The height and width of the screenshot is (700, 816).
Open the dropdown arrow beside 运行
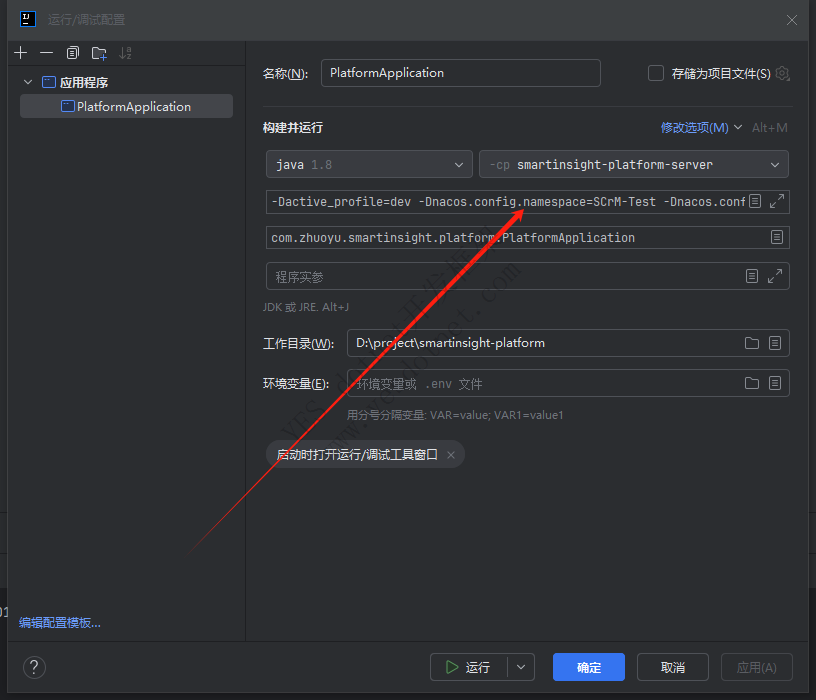521,667
